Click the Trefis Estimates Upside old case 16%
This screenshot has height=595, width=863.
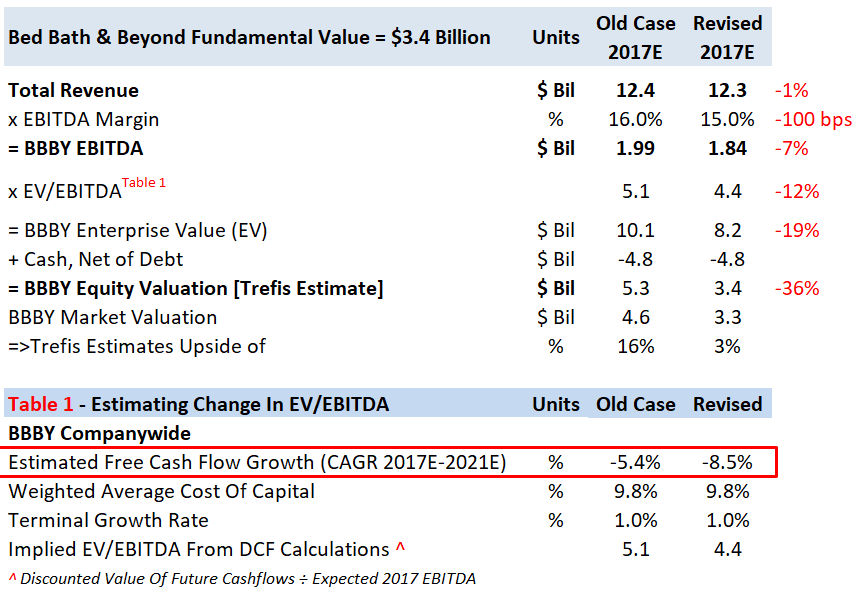pyautogui.click(x=635, y=347)
